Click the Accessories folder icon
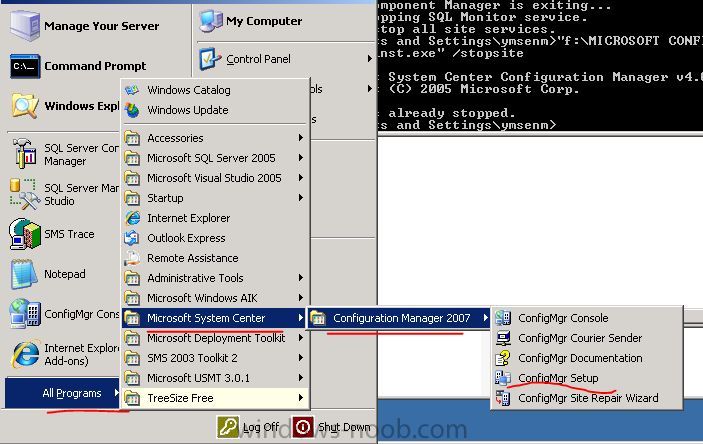 (132, 138)
